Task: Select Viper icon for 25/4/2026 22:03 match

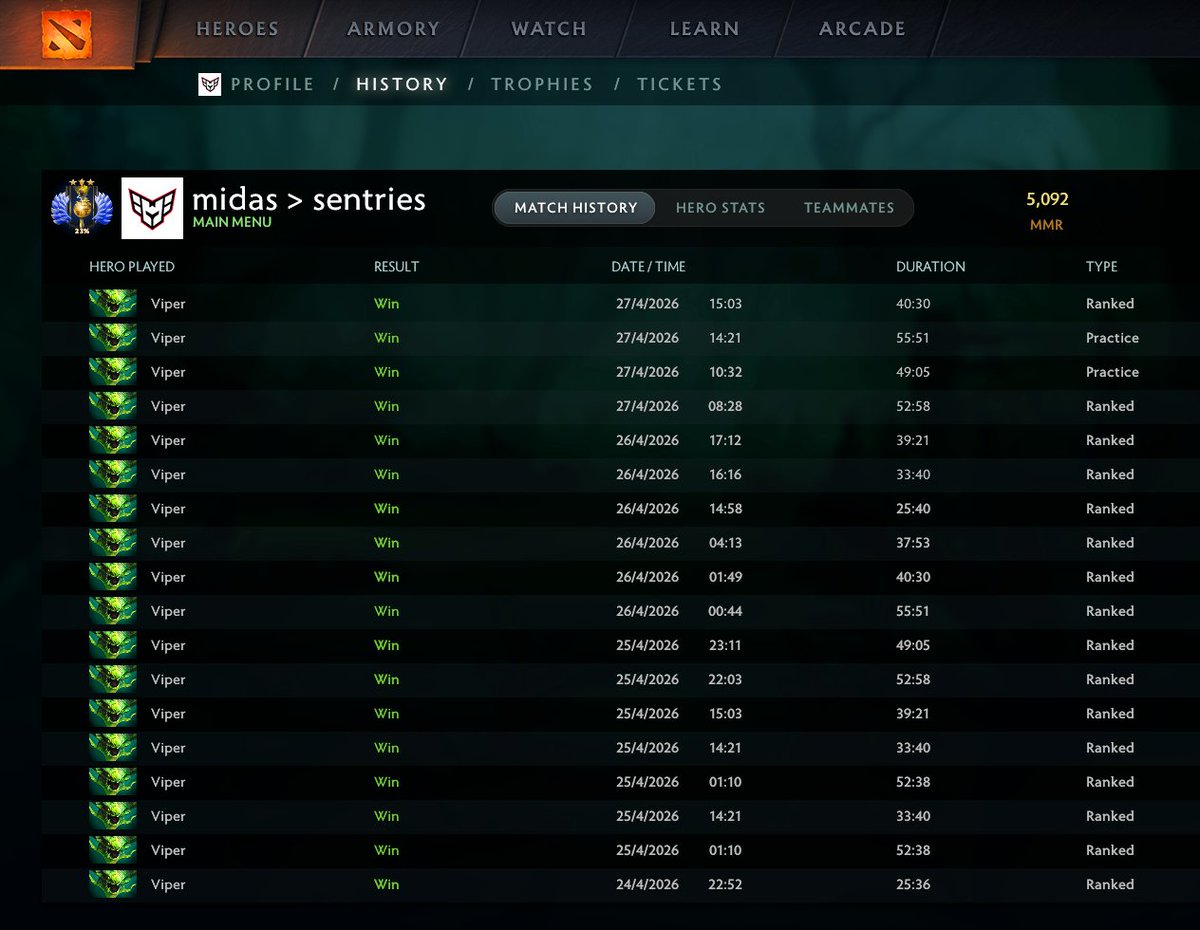Action: click(113, 679)
